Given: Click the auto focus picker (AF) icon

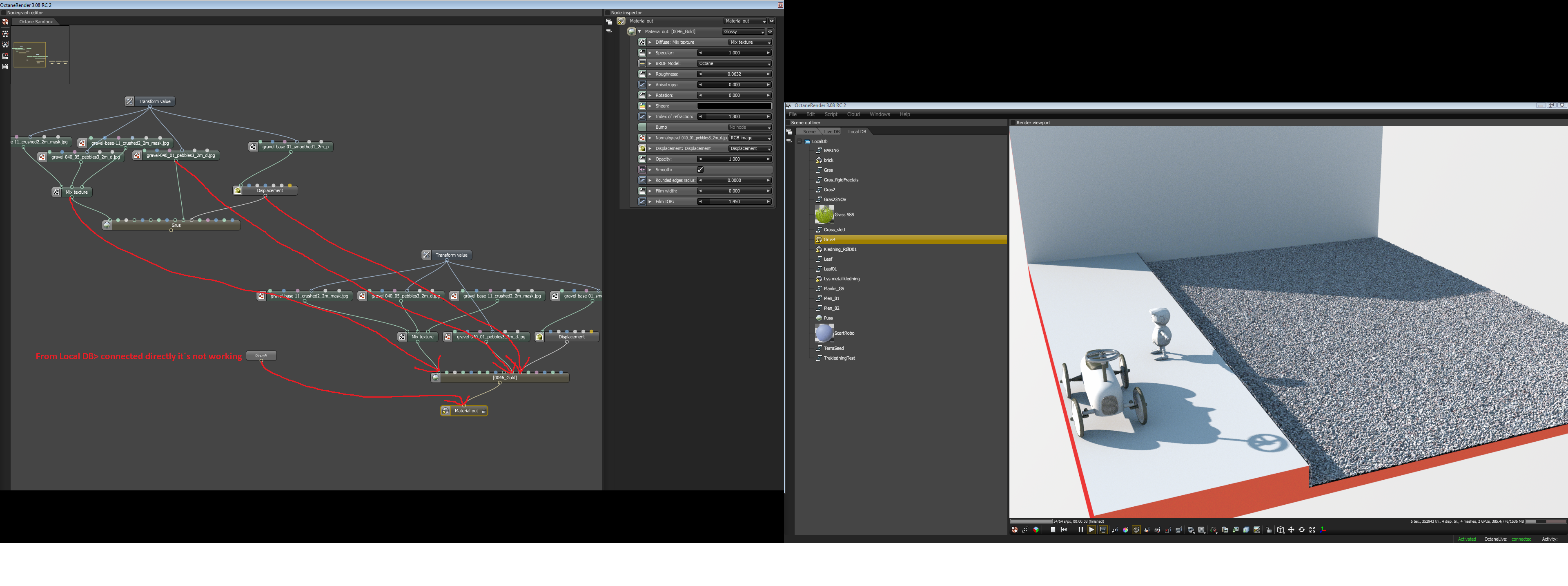Looking at the screenshot, I should click(x=1115, y=530).
